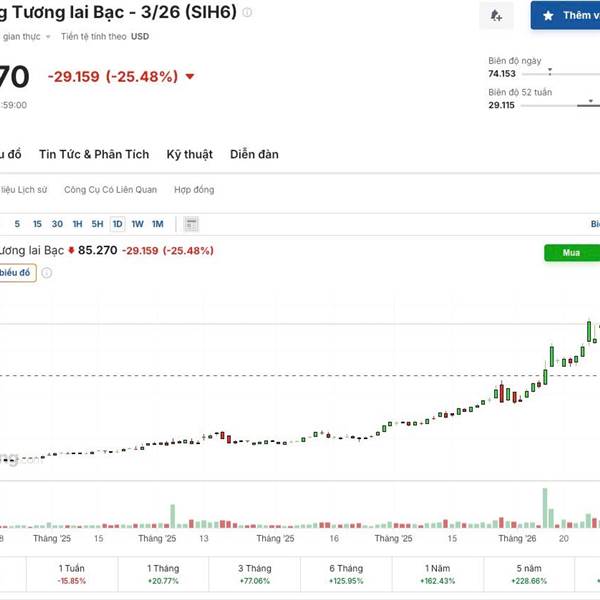Screen dimensions: 600x600
Task: Select the 1H chart interval
Action: [x=77, y=224]
